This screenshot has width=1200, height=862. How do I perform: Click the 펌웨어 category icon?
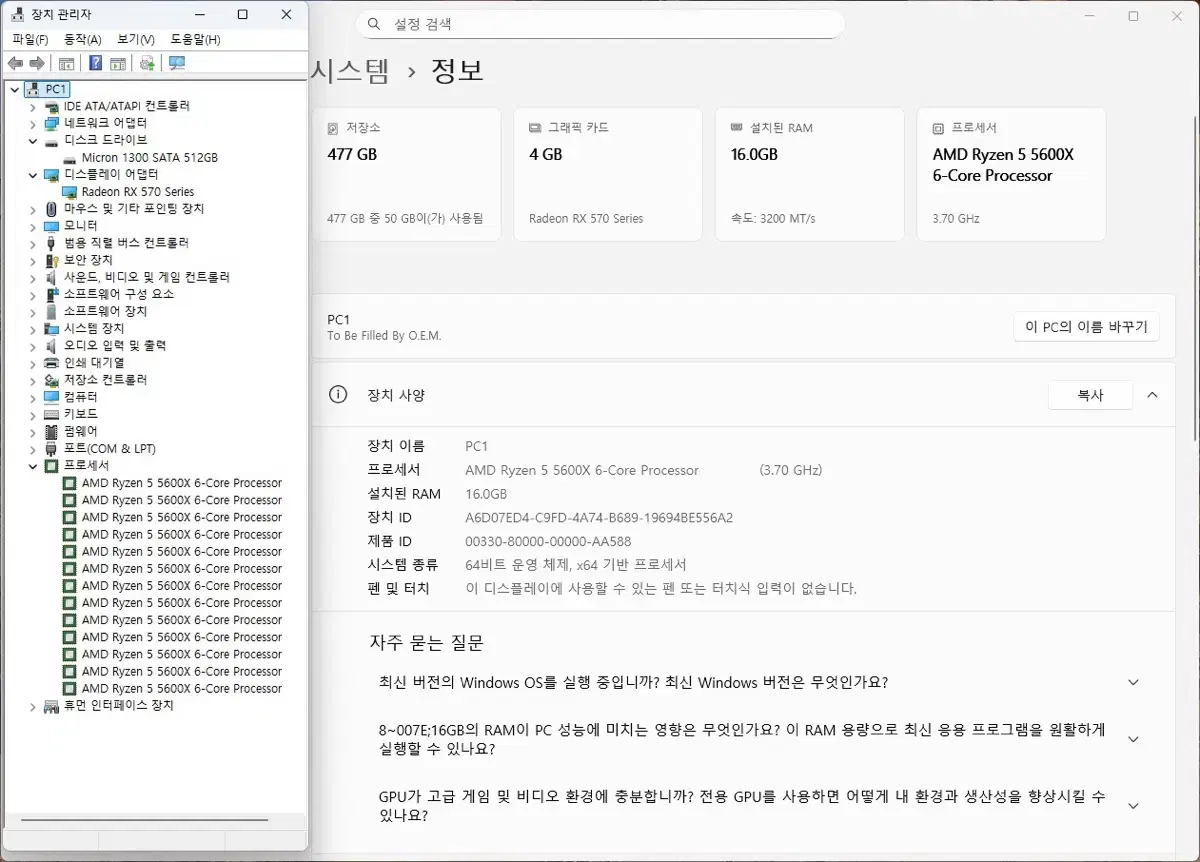coord(52,431)
